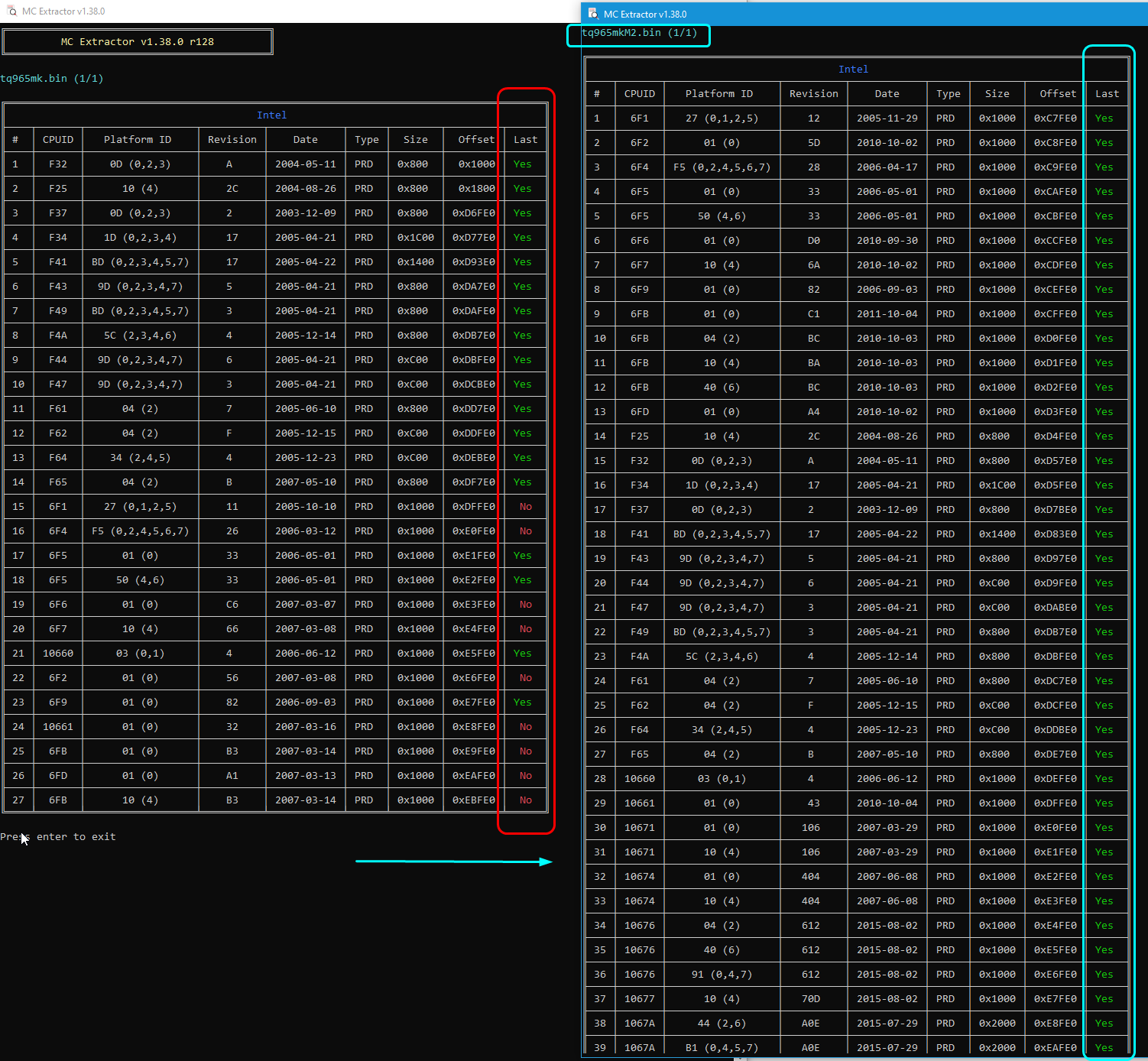Click revision 'A1' in left window row 26

232,776
